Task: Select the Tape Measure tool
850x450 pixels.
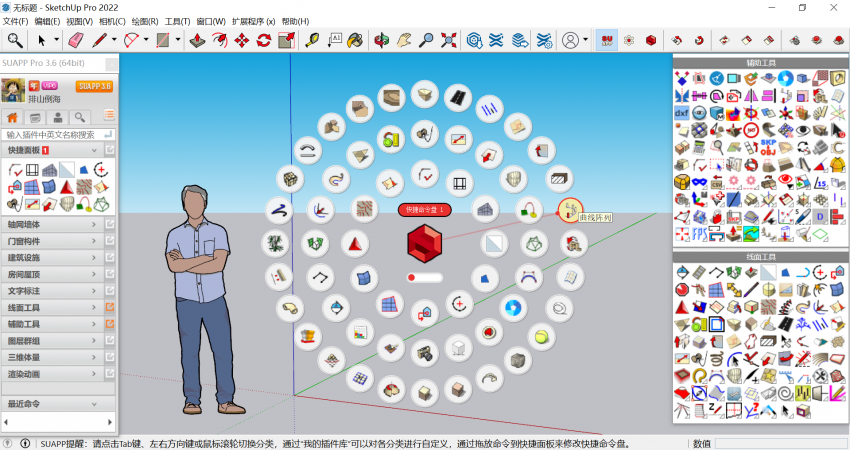Action: (312, 40)
